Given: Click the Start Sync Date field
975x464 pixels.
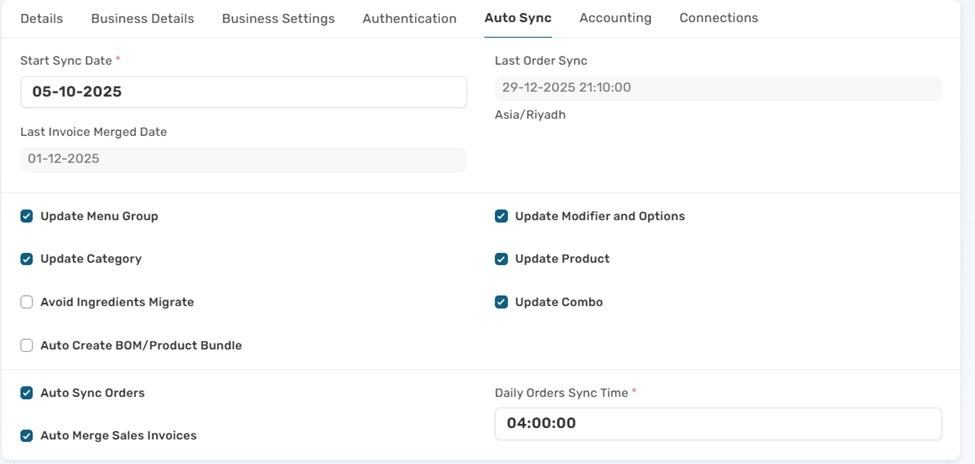Looking at the screenshot, I should coord(243,92).
